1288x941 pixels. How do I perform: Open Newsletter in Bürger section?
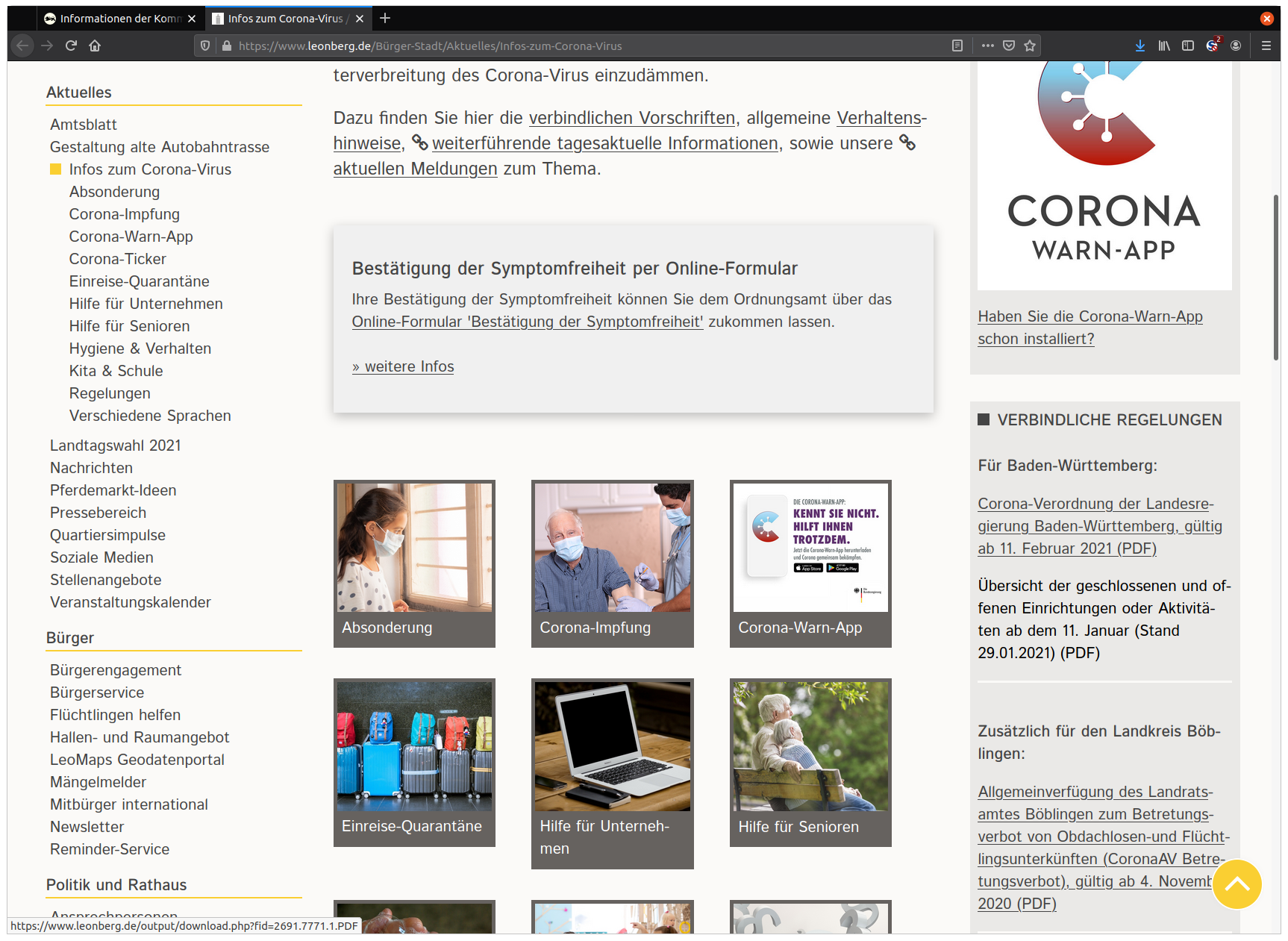click(87, 827)
